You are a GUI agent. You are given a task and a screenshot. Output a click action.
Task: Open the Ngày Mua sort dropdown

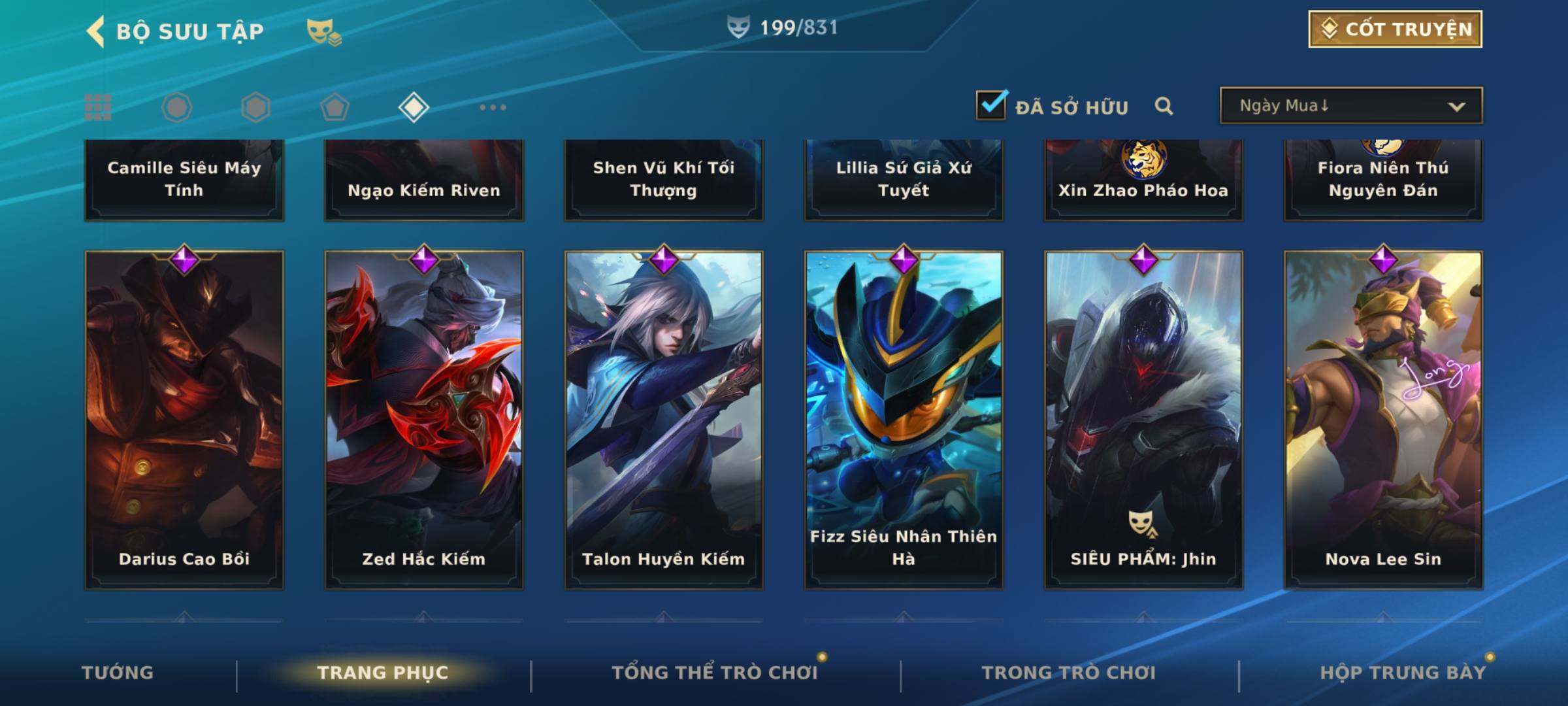(1351, 105)
